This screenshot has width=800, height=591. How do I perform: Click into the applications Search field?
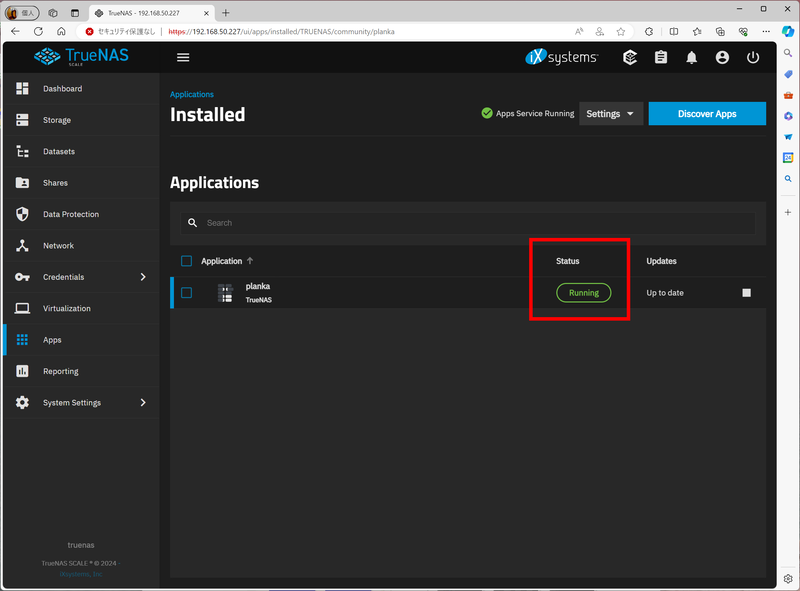pyautogui.click(x=468, y=223)
